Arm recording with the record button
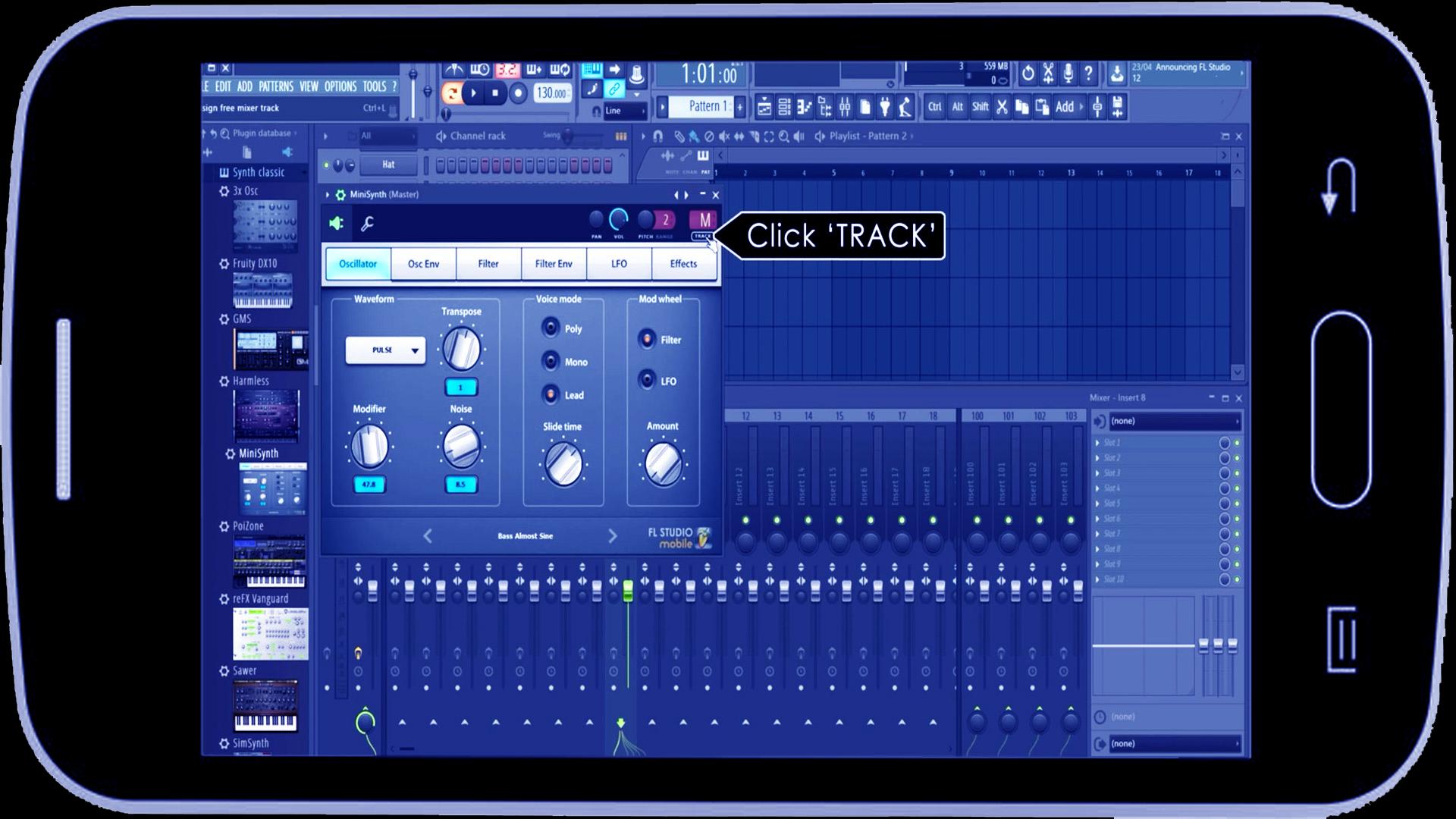 [x=518, y=93]
